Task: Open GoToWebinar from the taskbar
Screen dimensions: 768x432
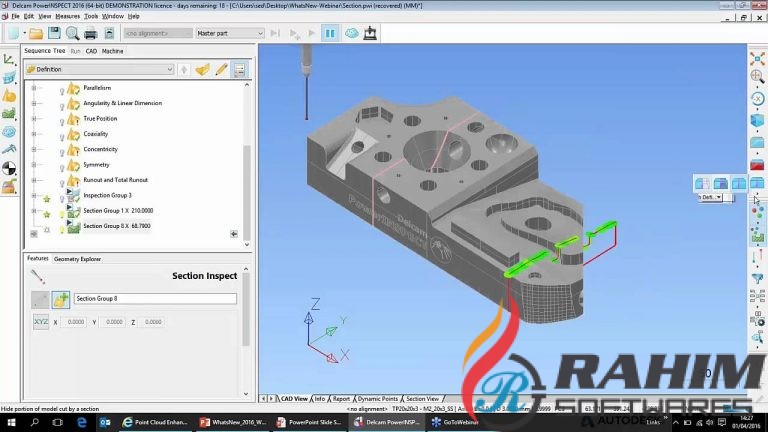Action: tap(455, 422)
